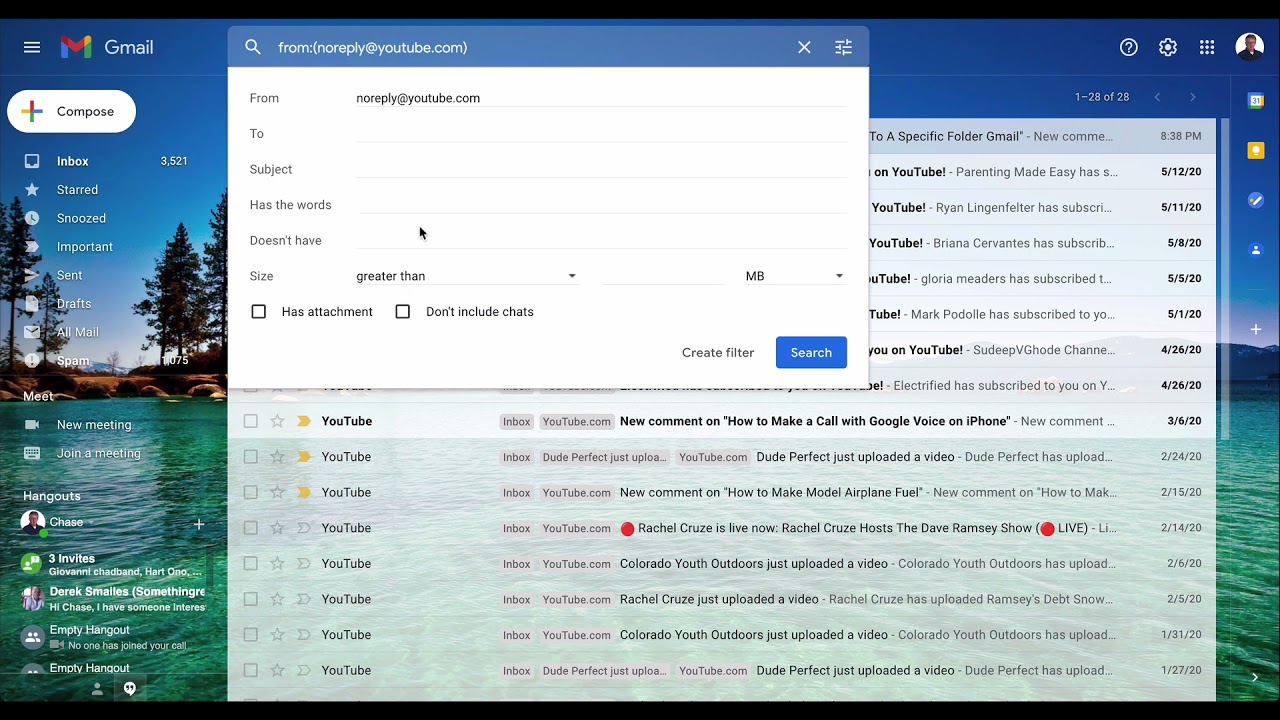The image size is (1280, 720).
Task: Star the Rachel Cruze is live email
Action: pyautogui.click(x=277, y=528)
